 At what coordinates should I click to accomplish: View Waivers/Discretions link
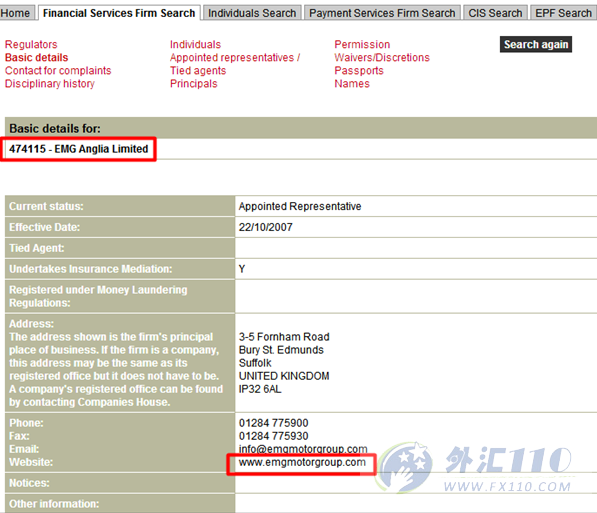coord(382,58)
